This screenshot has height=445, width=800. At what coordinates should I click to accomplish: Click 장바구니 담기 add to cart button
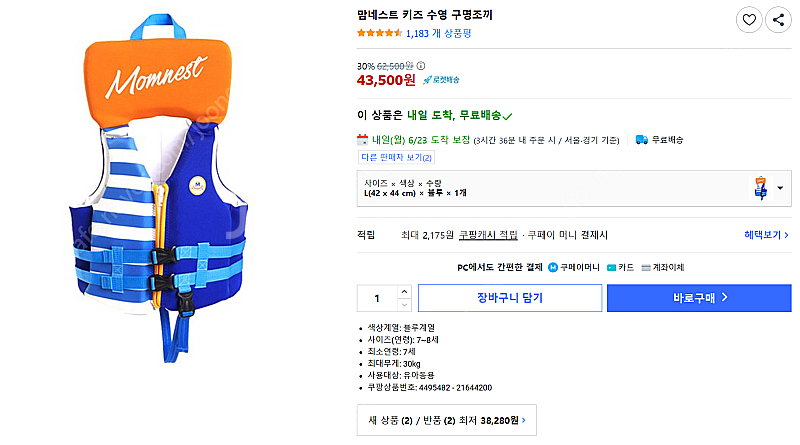point(509,298)
